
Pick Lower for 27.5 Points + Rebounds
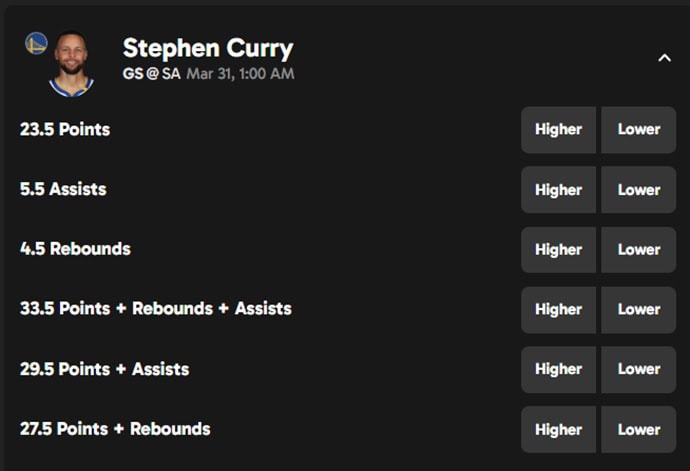pyautogui.click(x=639, y=429)
